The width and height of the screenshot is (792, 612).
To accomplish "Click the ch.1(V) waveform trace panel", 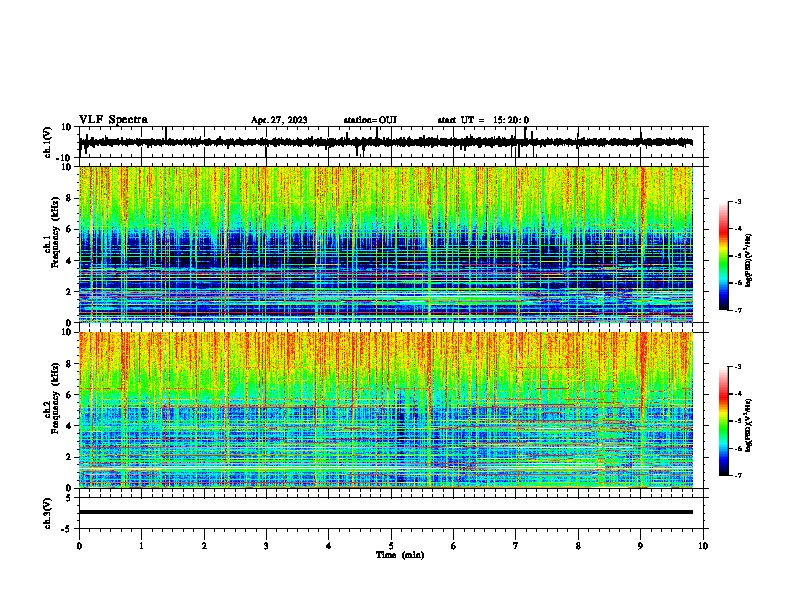I will point(390,142).
